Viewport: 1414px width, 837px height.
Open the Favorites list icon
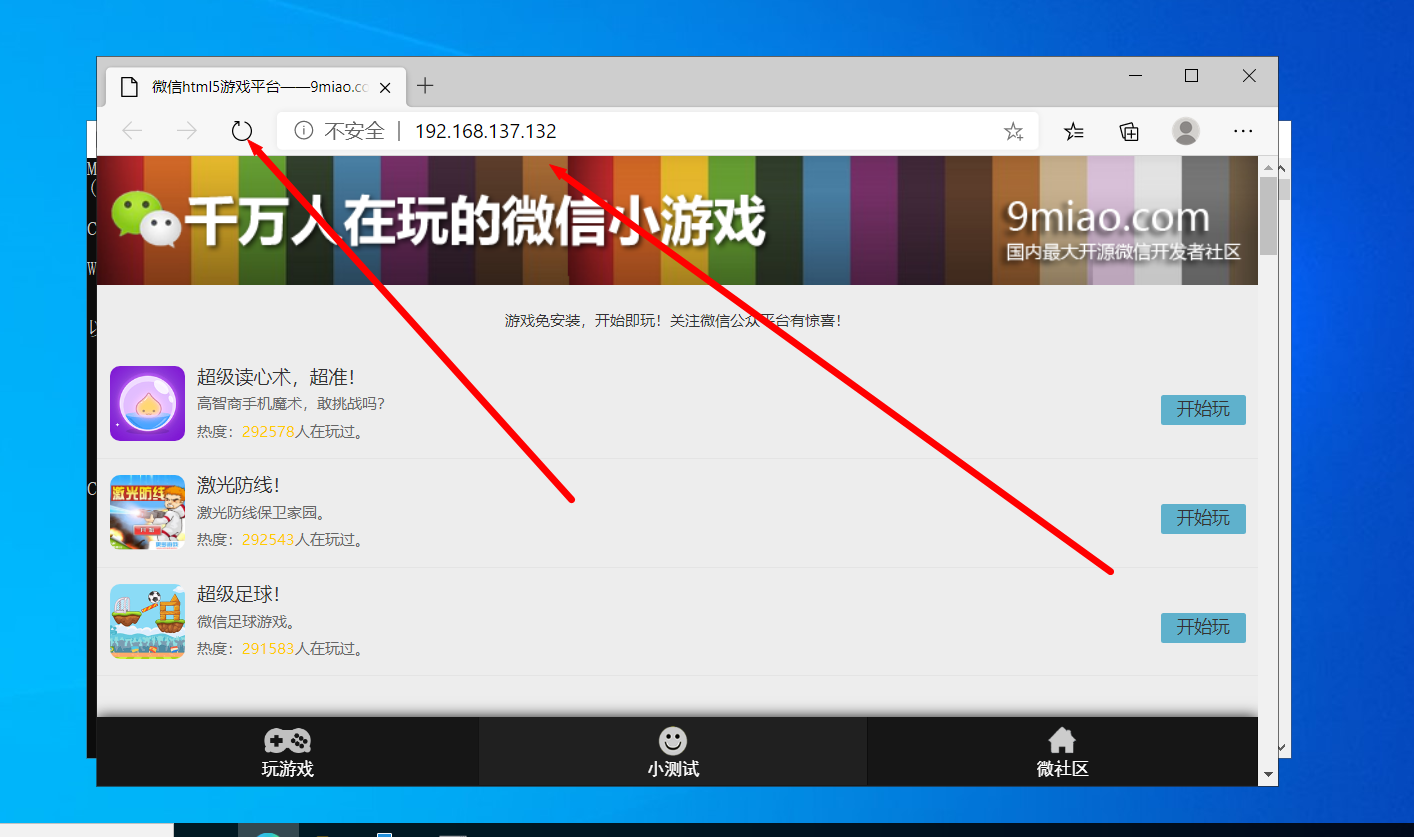click(x=1073, y=131)
